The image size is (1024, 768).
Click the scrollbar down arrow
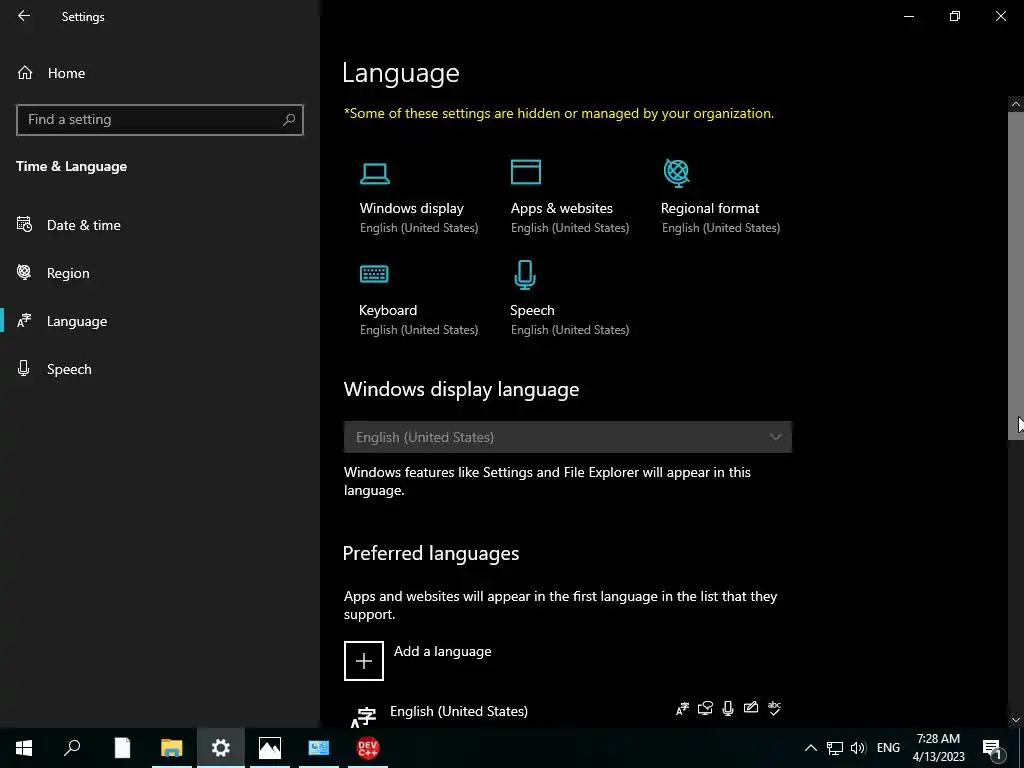click(1016, 720)
